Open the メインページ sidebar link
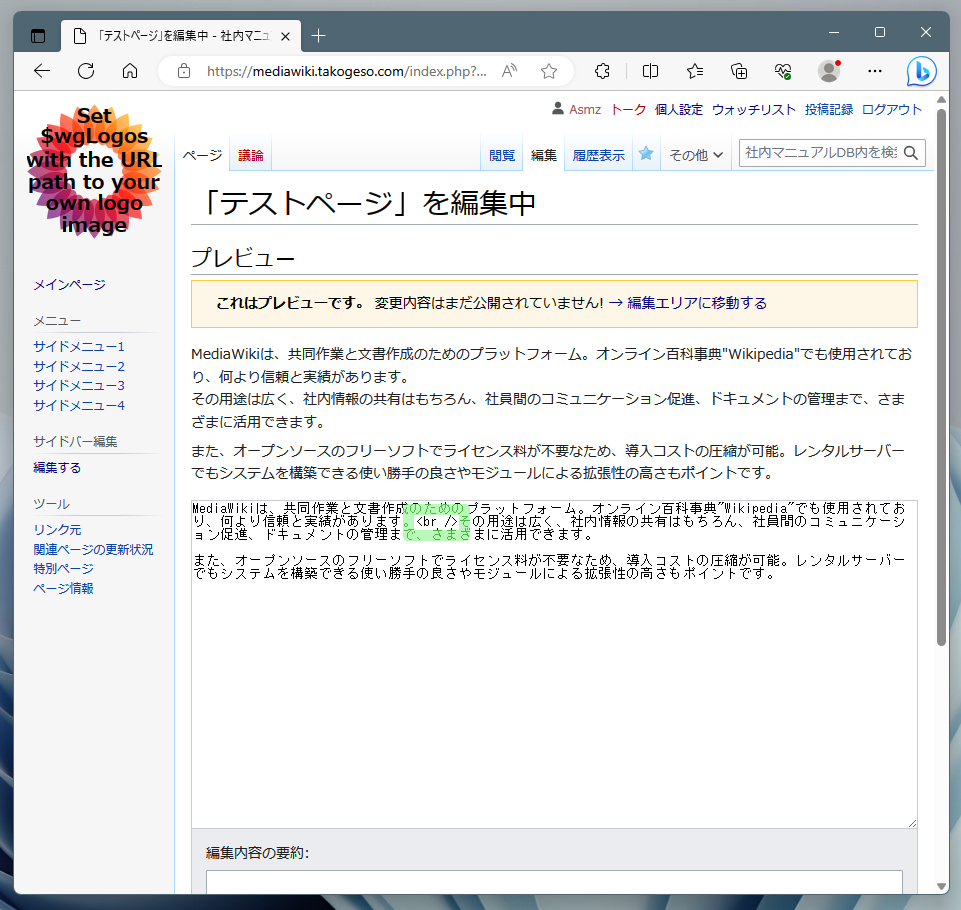This screenshot has height=910, width=961. click(69, 285)
